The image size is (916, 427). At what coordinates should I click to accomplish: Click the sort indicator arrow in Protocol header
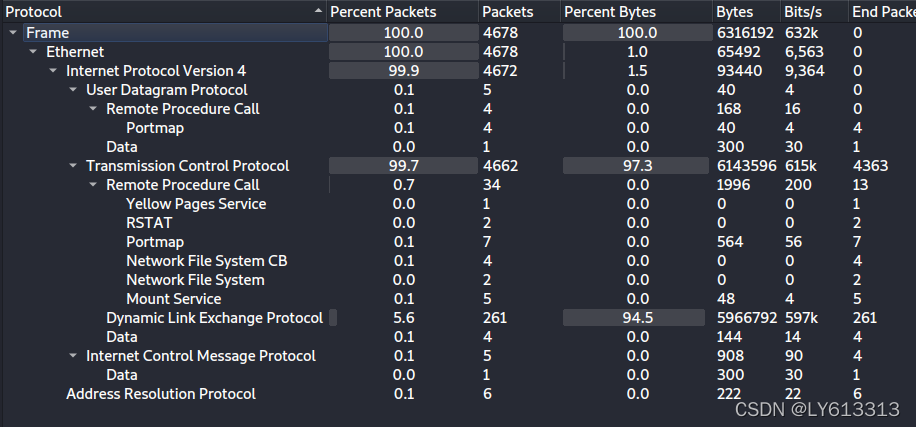[x=318, y=11]
